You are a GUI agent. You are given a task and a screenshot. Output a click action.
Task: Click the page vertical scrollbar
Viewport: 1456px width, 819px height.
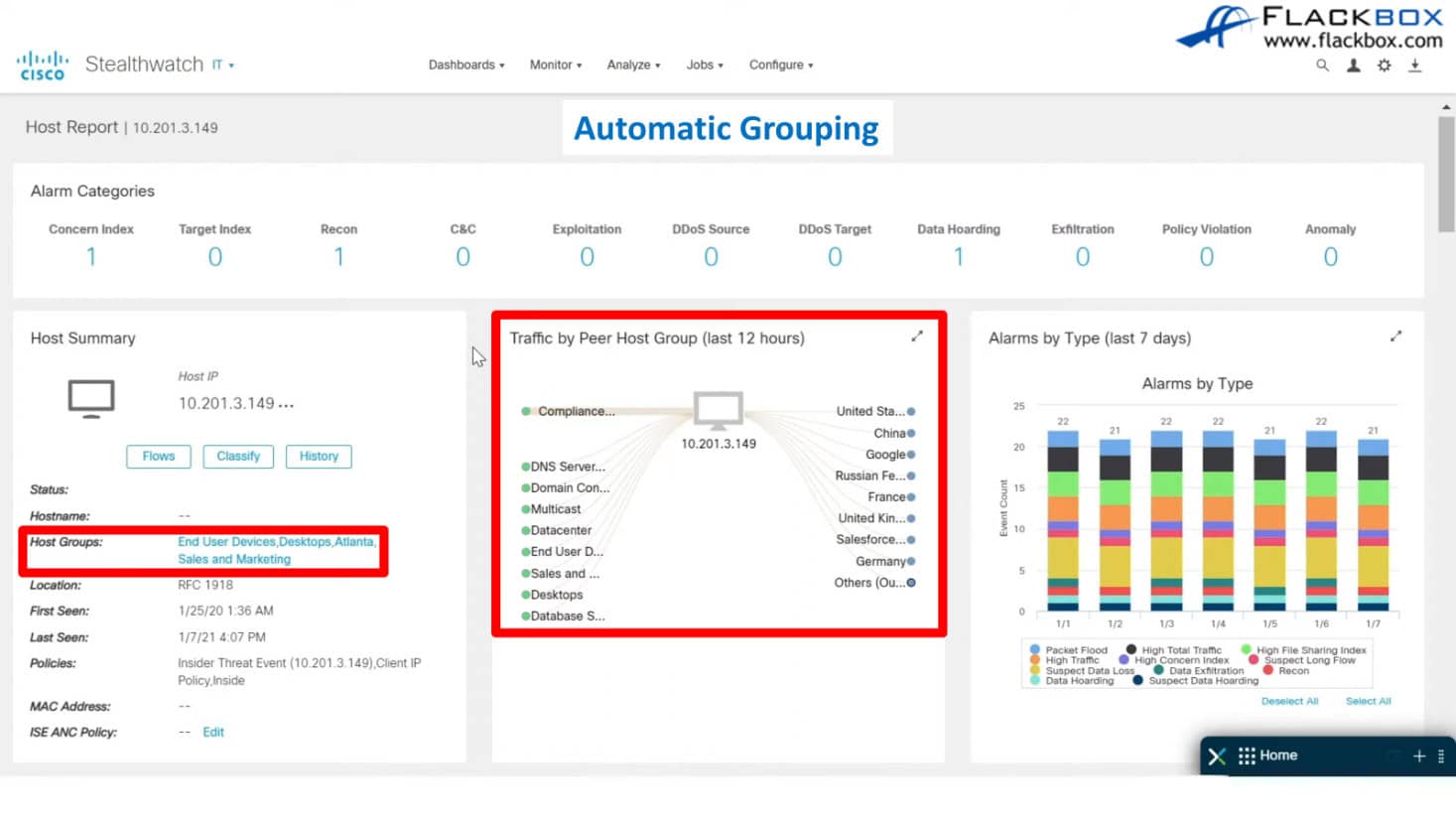tap(1446, 174)
